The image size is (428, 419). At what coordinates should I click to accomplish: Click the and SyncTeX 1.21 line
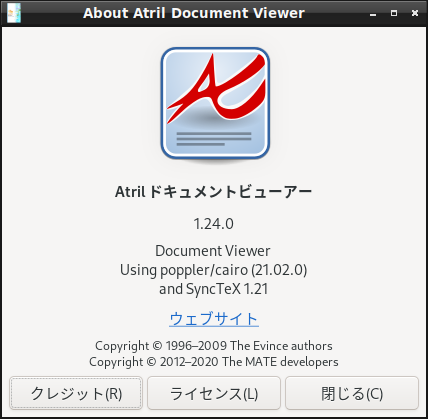214,289
